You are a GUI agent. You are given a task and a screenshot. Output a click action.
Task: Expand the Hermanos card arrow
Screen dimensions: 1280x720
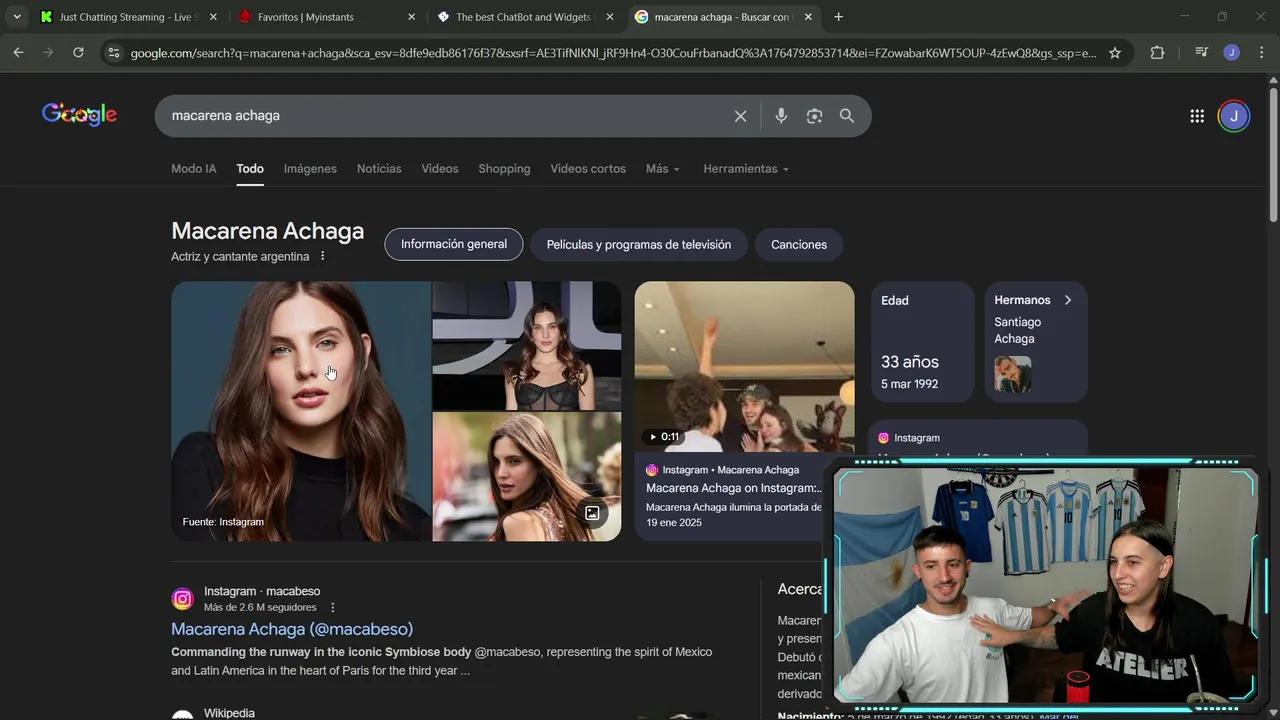pyautogui.click(x=1067, y=300)
